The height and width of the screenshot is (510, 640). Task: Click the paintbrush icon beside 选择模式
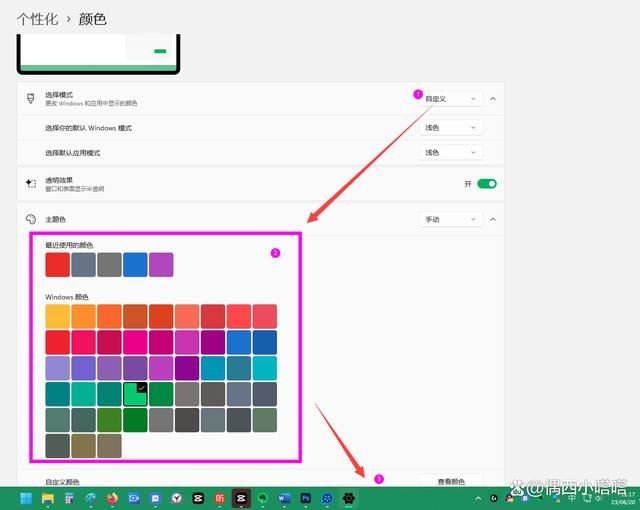[31, 98]
